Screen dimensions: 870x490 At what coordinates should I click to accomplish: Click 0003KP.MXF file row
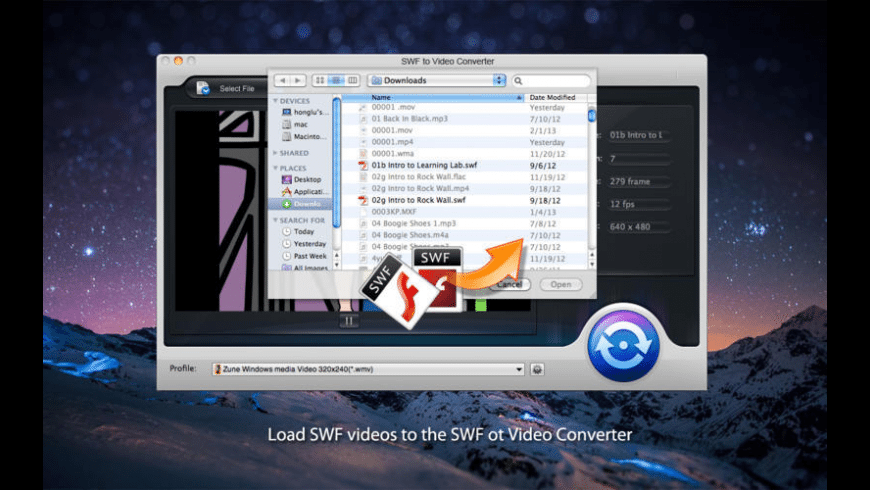point(464,212)
